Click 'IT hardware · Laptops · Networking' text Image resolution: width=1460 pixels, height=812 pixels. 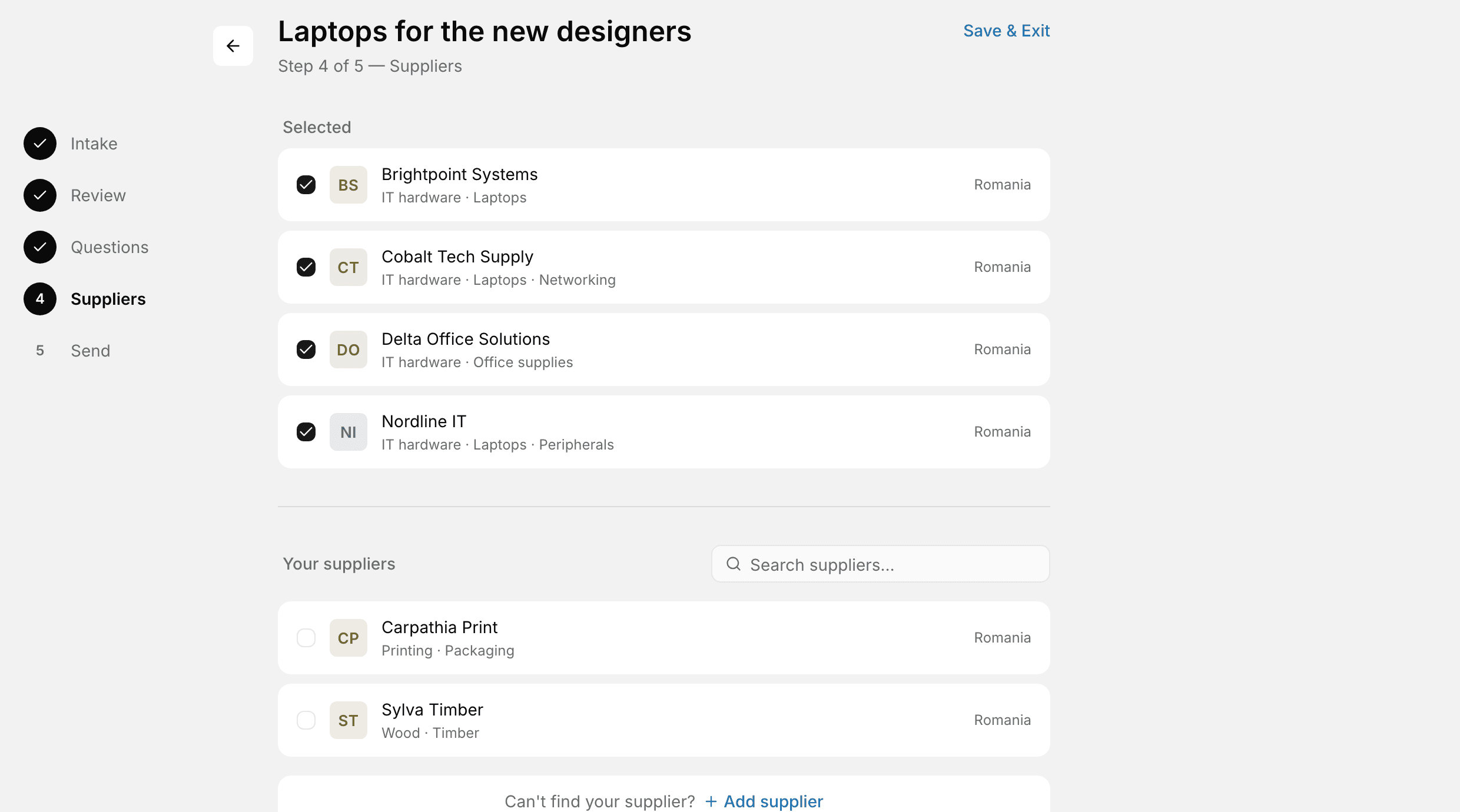pyautogui.click(x=499, y=280)
